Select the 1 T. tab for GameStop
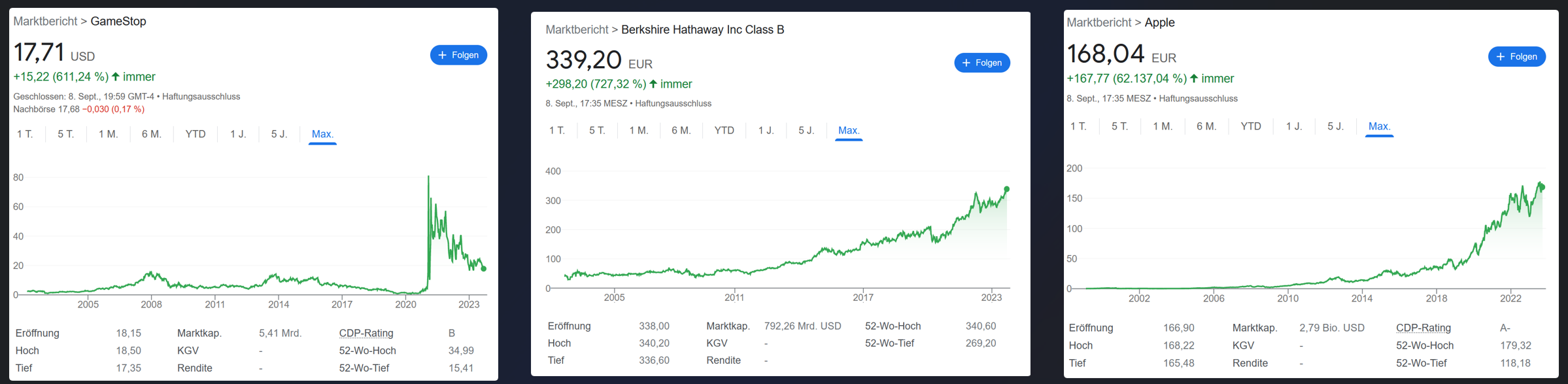The image size is (1568, 384). tap(25, 134)
